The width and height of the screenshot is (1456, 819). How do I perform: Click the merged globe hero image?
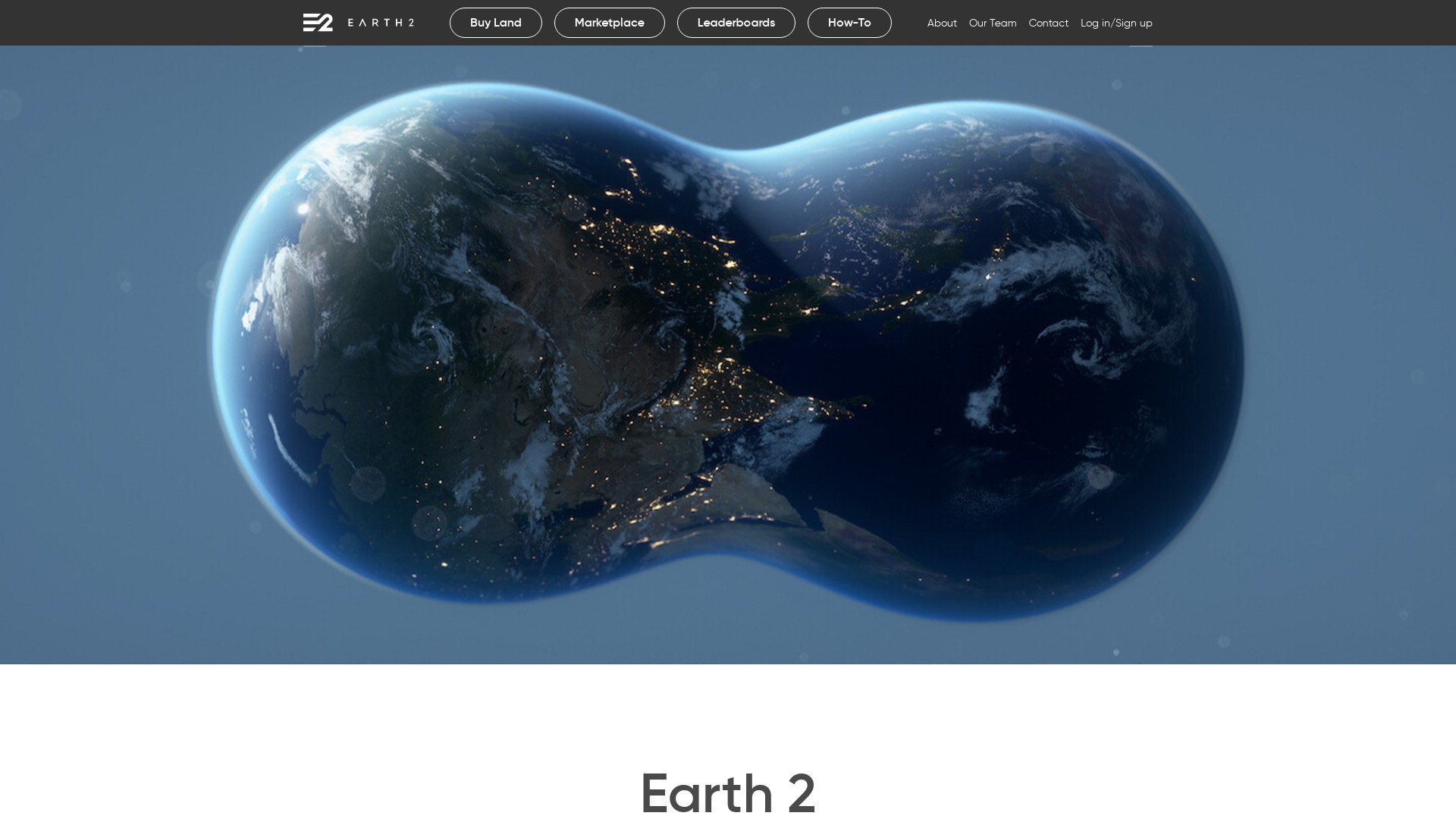728,355
